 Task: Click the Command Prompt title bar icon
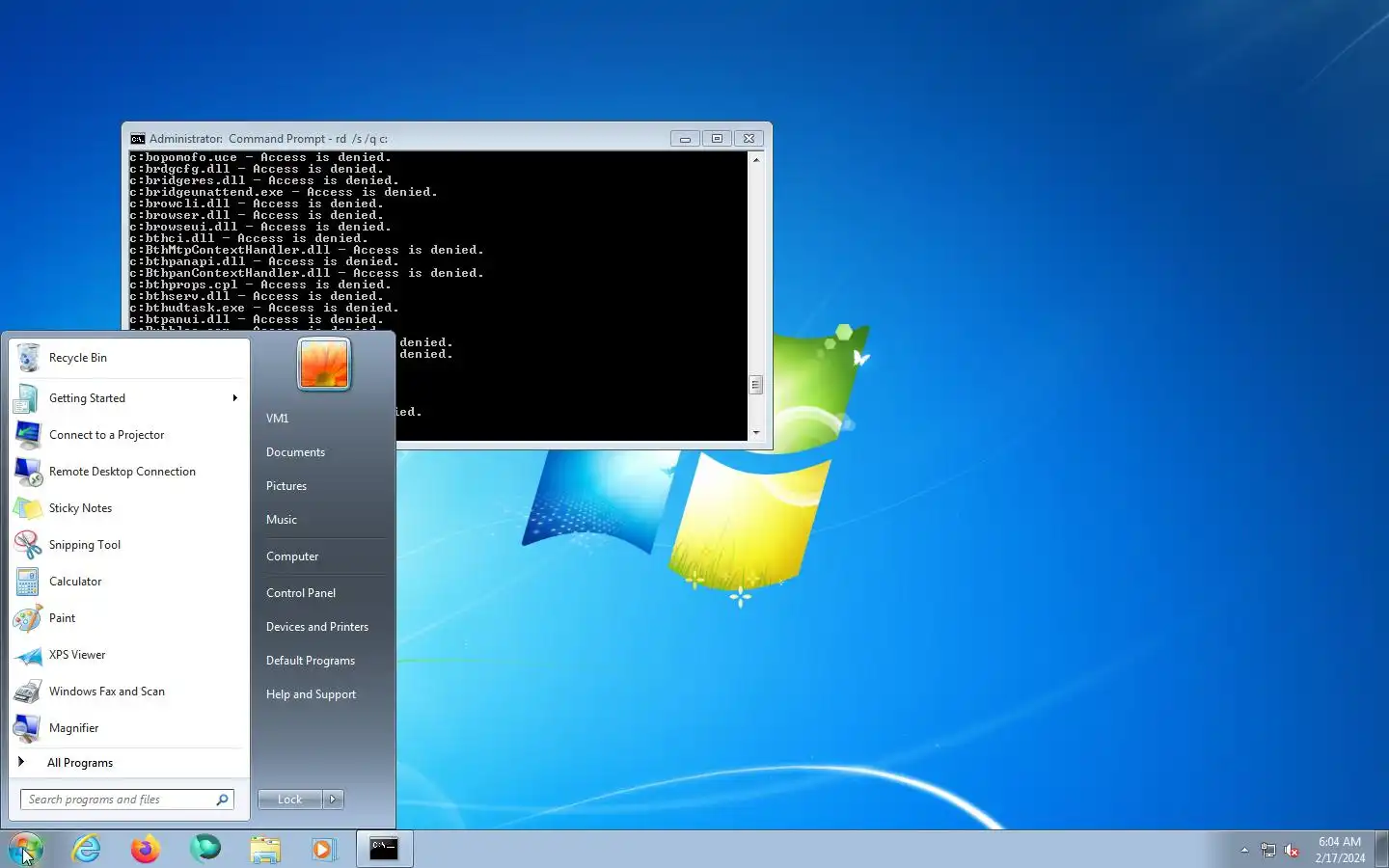[138, 139]
